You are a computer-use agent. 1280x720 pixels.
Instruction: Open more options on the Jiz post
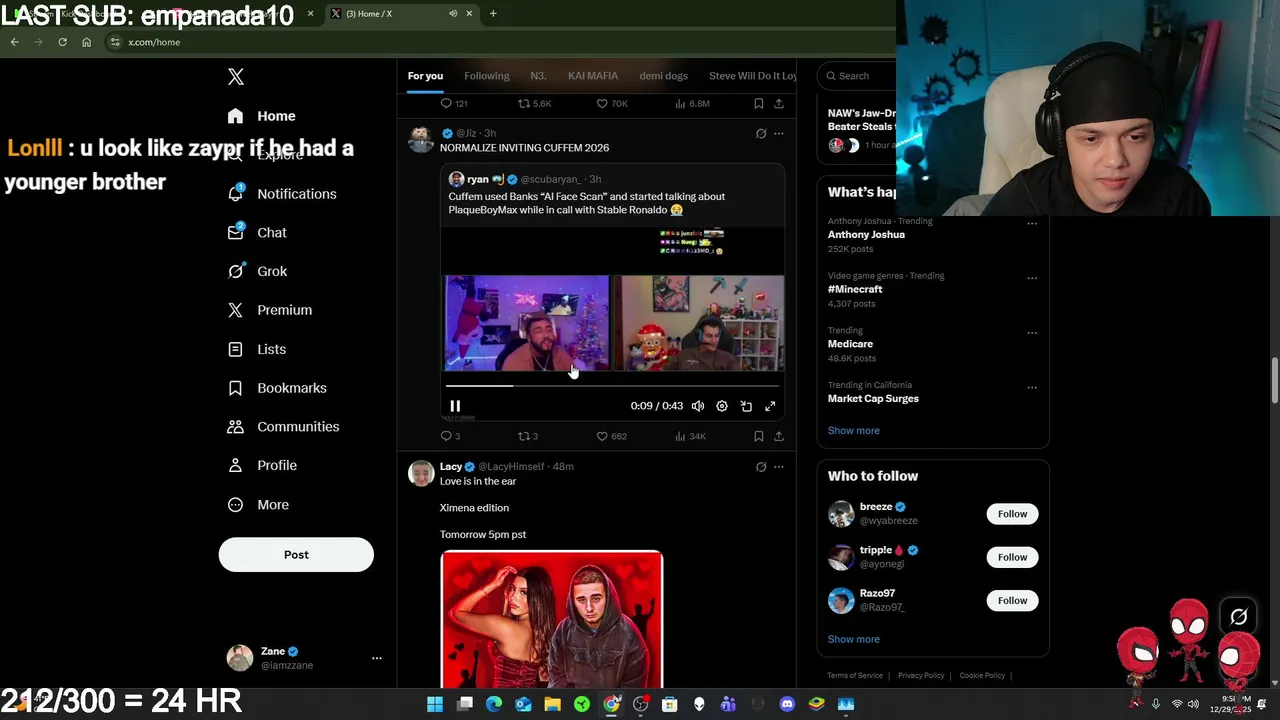click(779, 133)
